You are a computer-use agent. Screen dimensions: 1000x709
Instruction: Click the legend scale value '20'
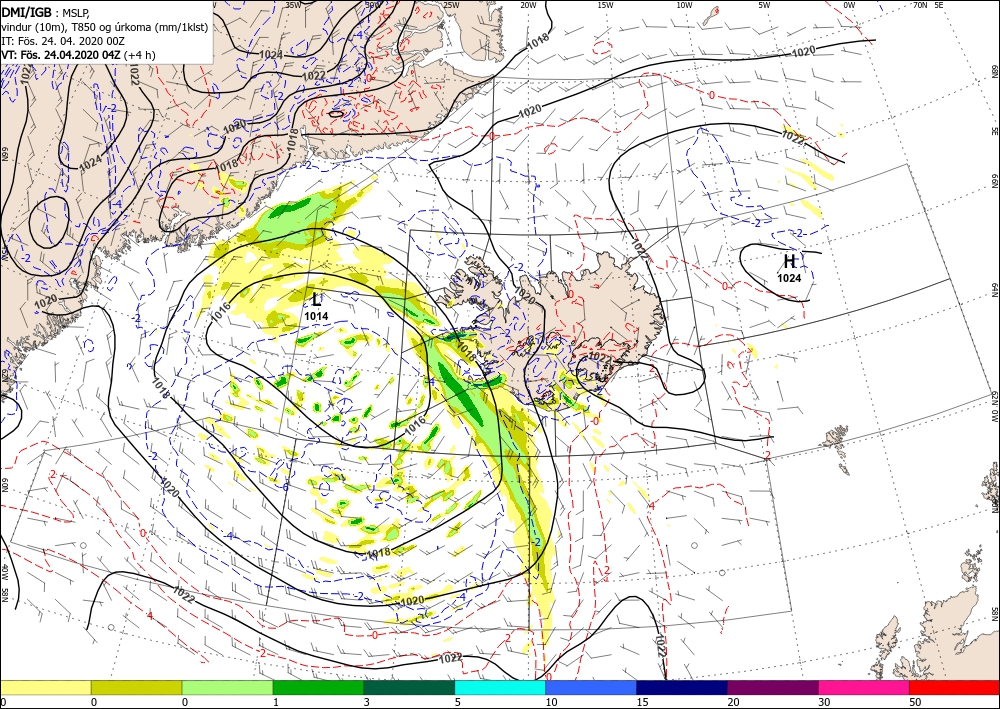[733, 702]
